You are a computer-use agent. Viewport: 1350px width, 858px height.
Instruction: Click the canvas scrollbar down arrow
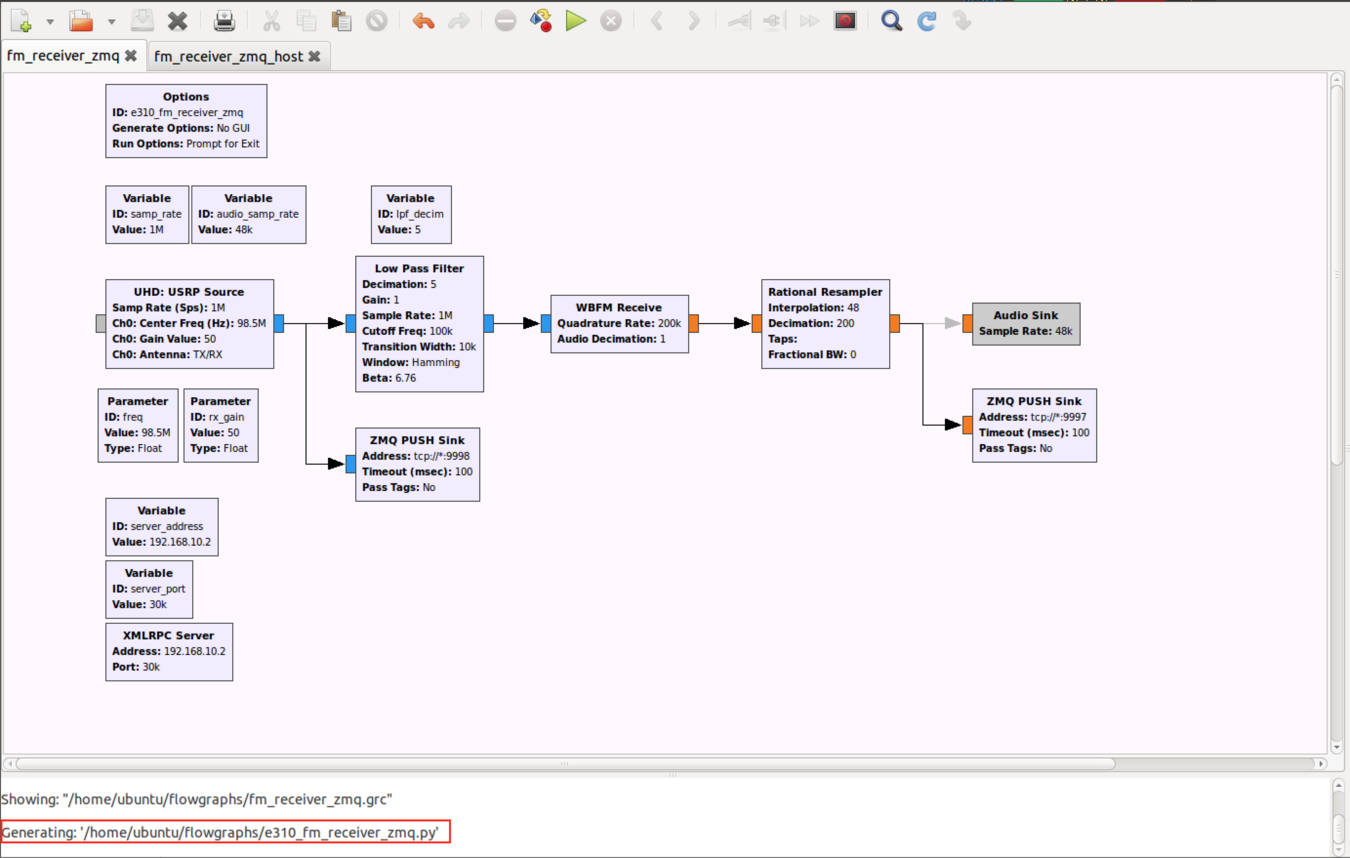click(x=1337, y=747)
